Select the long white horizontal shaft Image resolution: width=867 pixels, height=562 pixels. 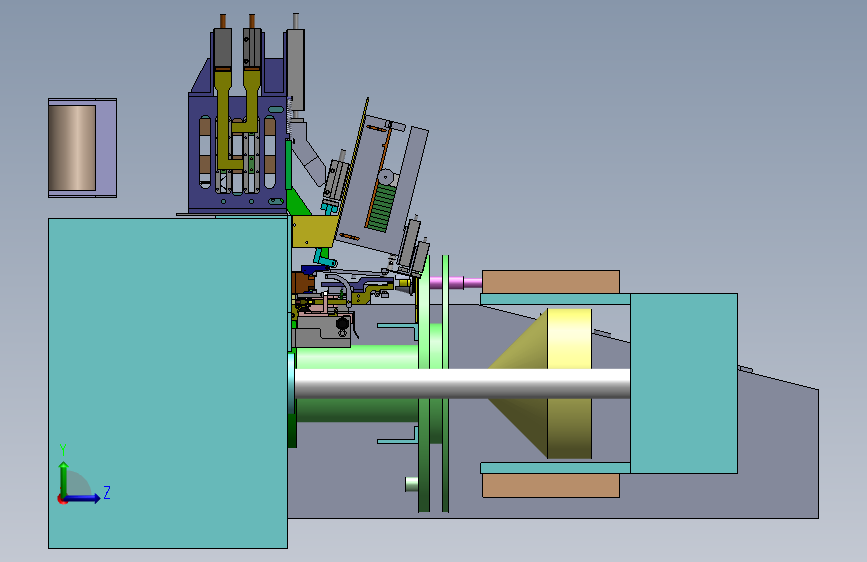(x=462, y=383)
